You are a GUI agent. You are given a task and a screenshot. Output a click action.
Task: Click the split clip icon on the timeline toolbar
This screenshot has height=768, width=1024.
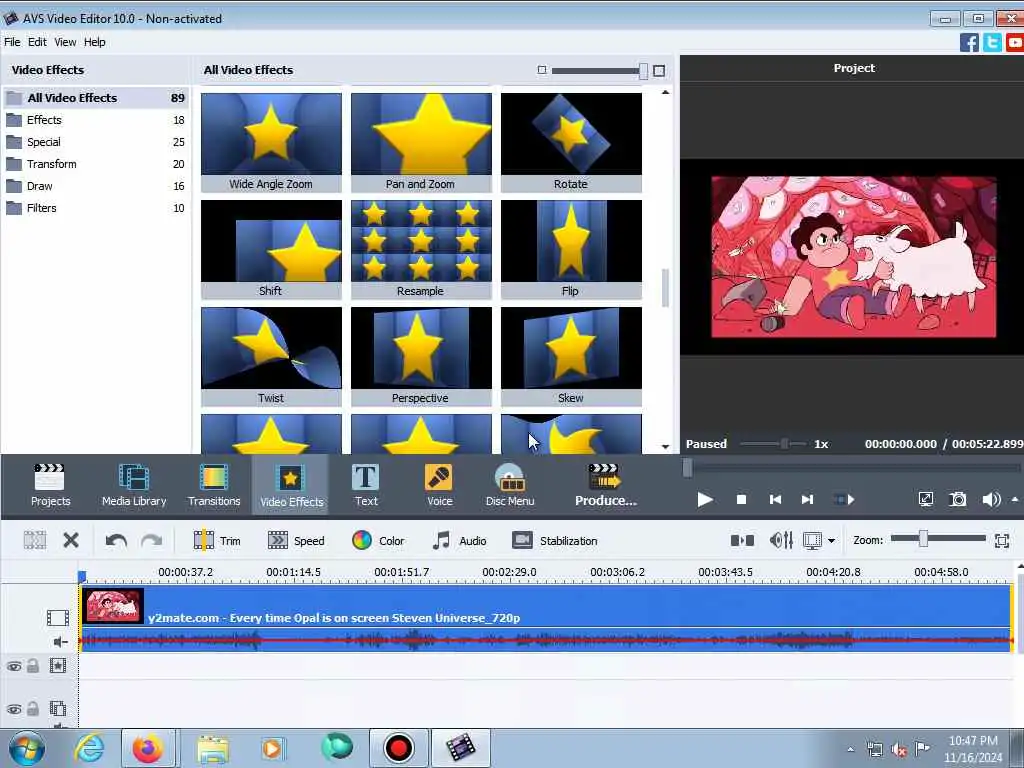pyautogui.click(x=35, y=540)
